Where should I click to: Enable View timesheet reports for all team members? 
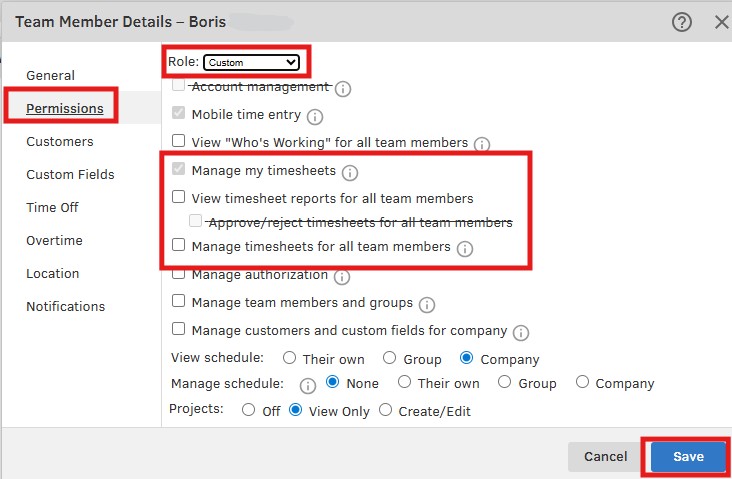179,198
